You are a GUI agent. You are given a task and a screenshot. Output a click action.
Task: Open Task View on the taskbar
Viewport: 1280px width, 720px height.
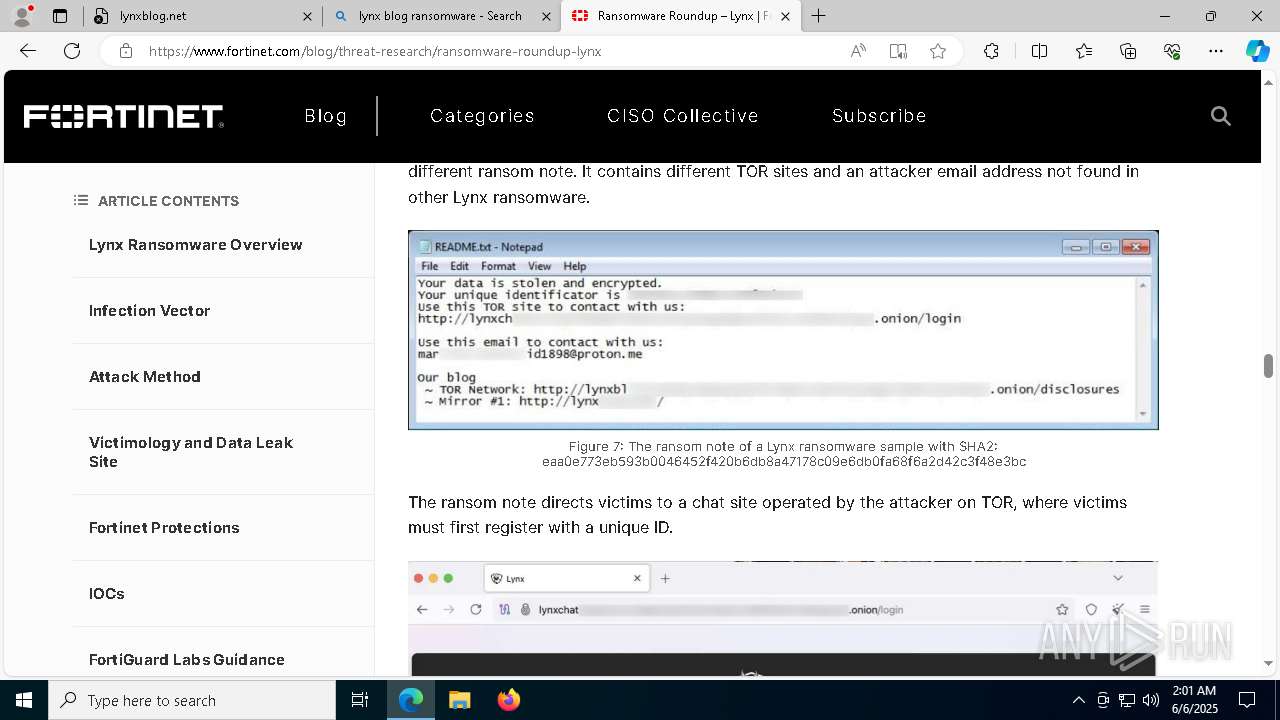click(x=360, y=700)
